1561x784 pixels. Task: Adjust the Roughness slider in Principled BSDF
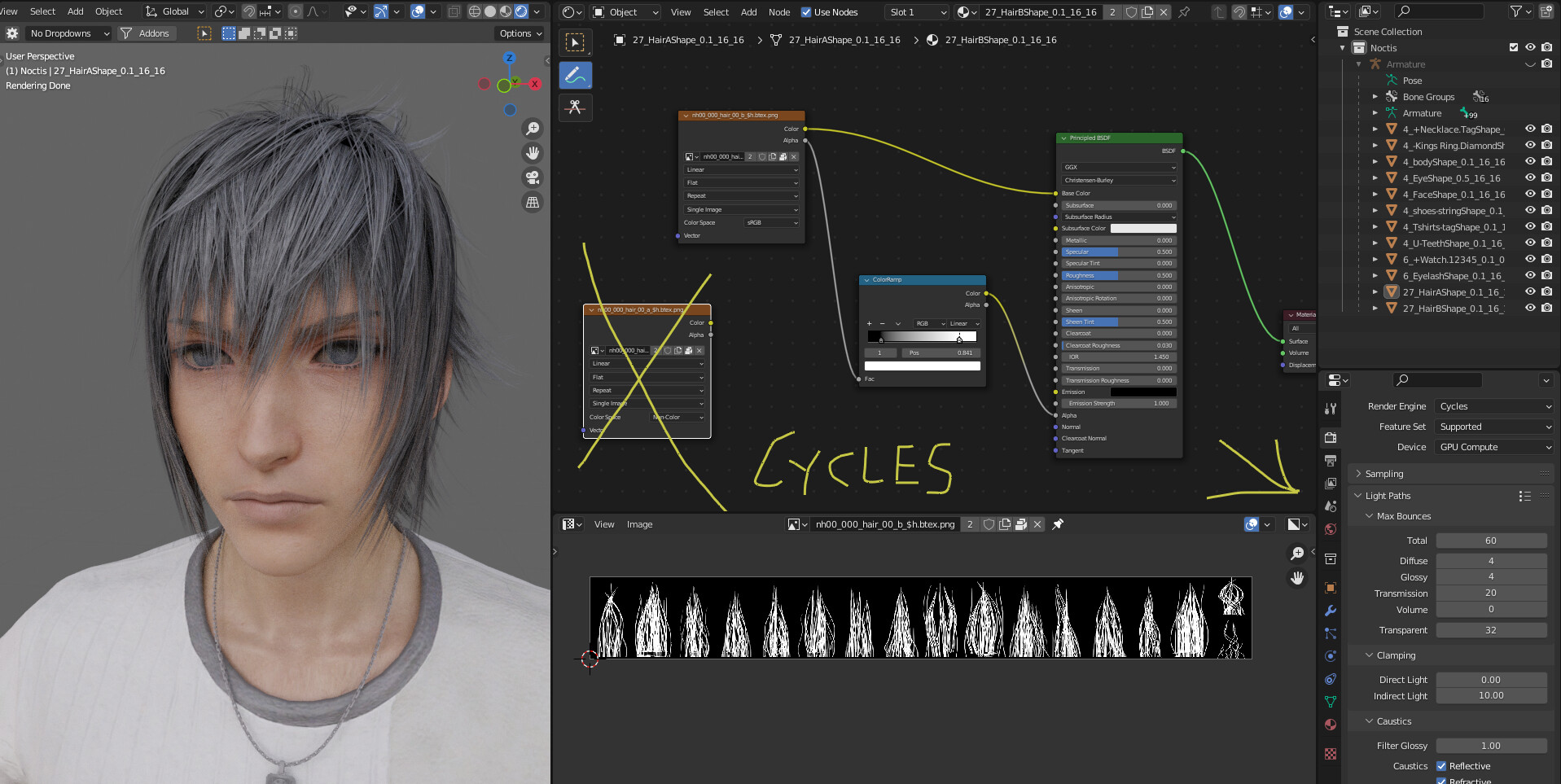pyautogui.click(x=1119, y=275)
